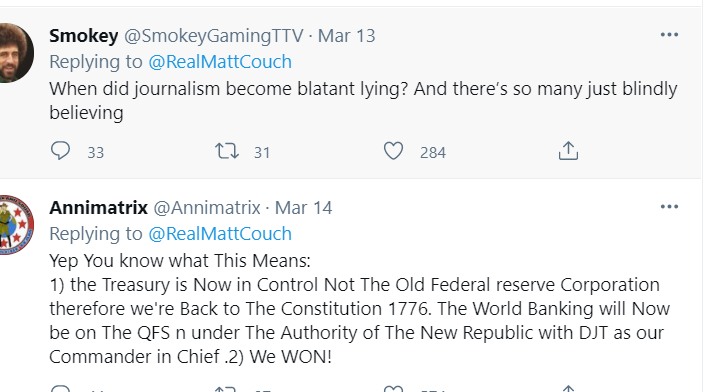Screen dimensions: 715x392
Task: Open the Mar 13 tweet timestamp
Action: 347,36
